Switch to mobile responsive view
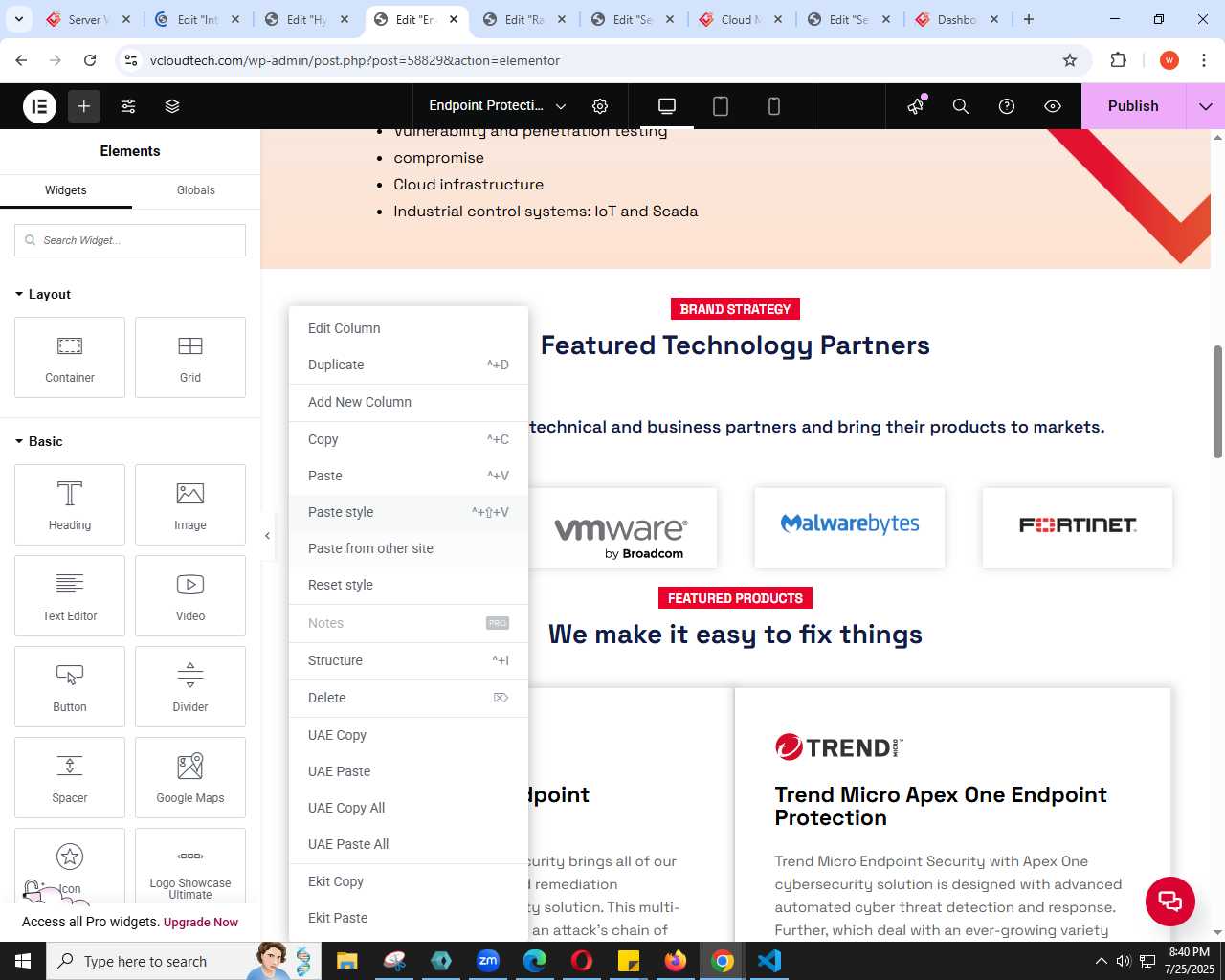 tap(774, 106)
